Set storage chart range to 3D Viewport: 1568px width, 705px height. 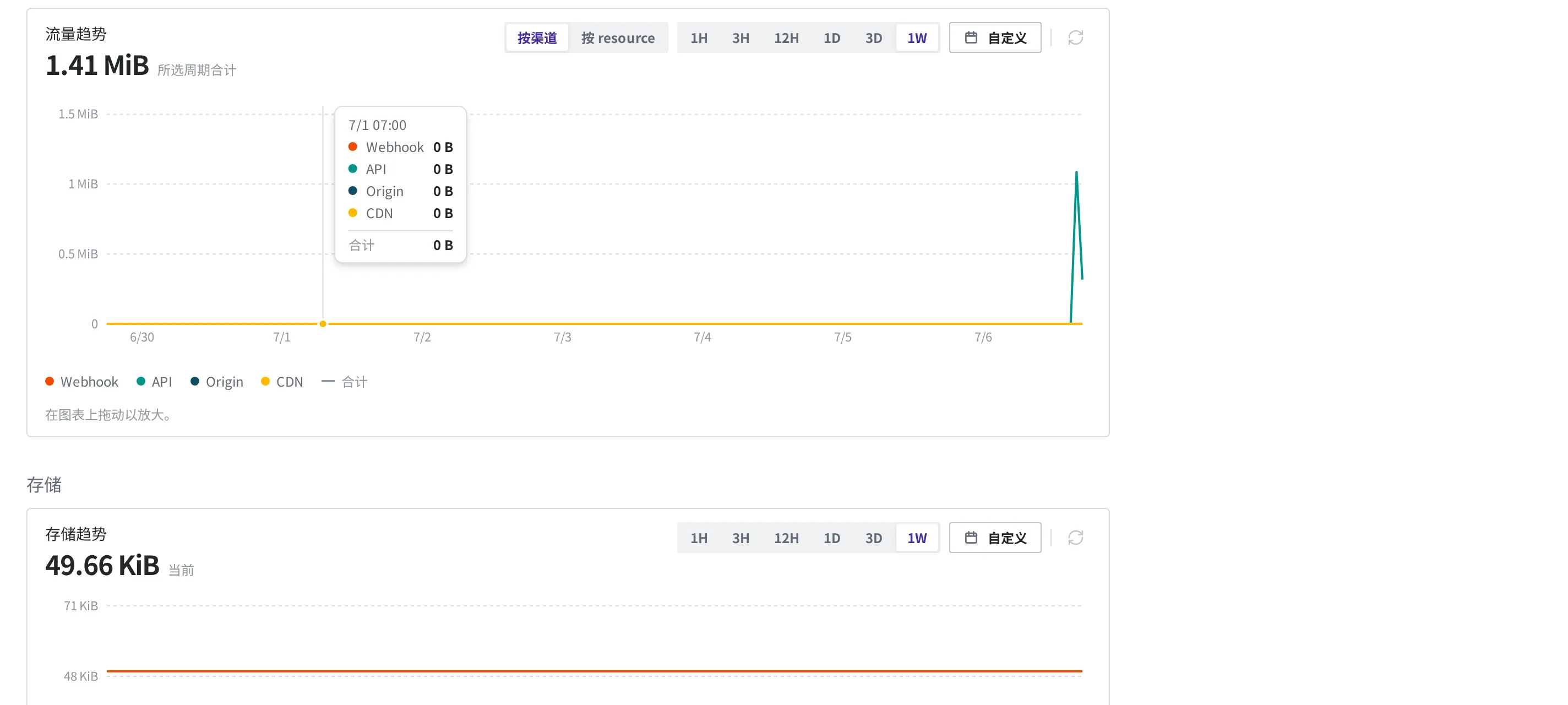click(874, 538)
